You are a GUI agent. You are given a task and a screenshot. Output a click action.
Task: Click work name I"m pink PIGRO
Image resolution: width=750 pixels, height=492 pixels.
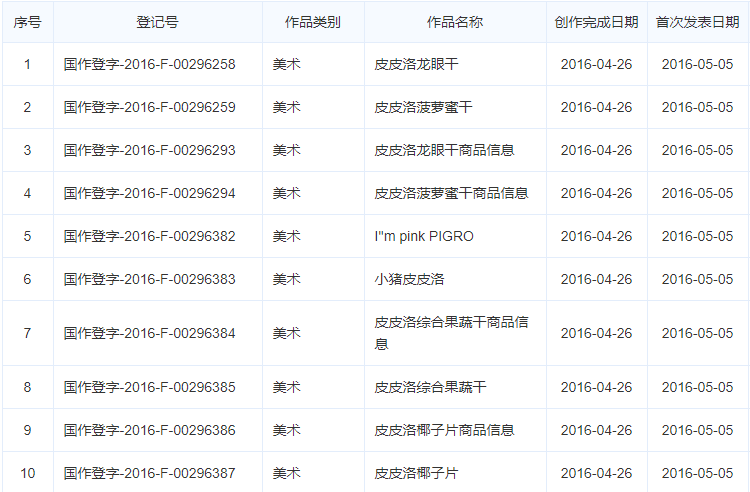point(424,236)
